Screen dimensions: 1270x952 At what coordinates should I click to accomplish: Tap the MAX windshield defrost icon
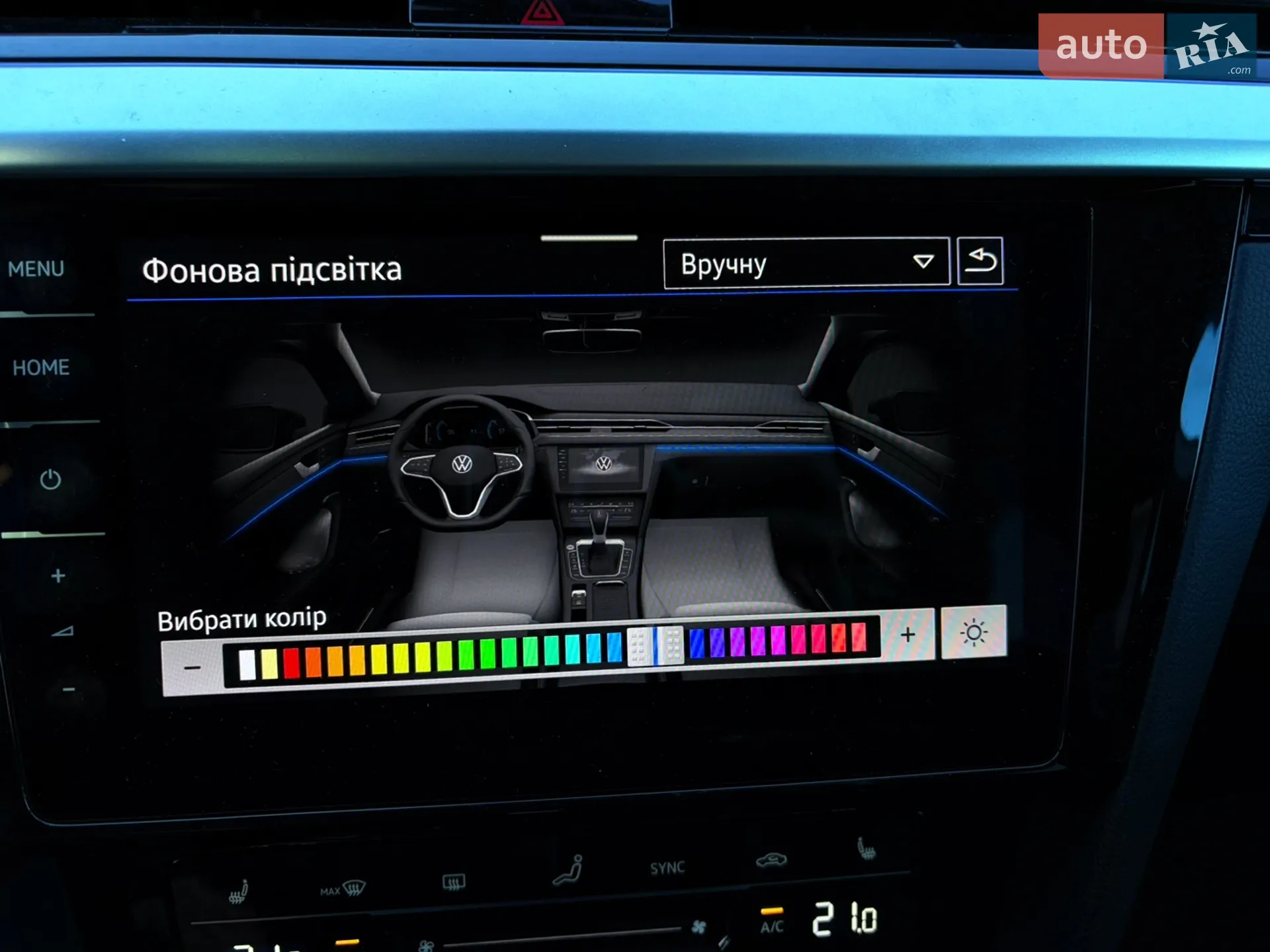pyautogui.click(x=343, y=889)
